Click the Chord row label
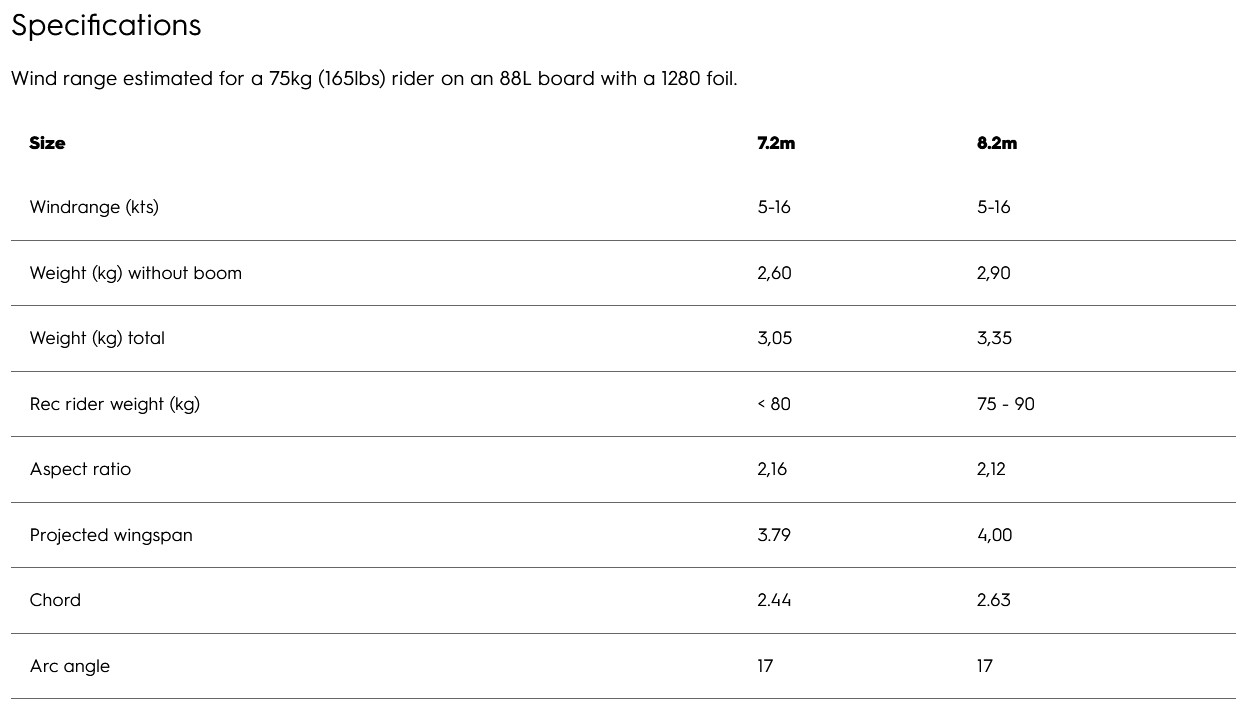 pyautogui.click(x=55, y=600)
